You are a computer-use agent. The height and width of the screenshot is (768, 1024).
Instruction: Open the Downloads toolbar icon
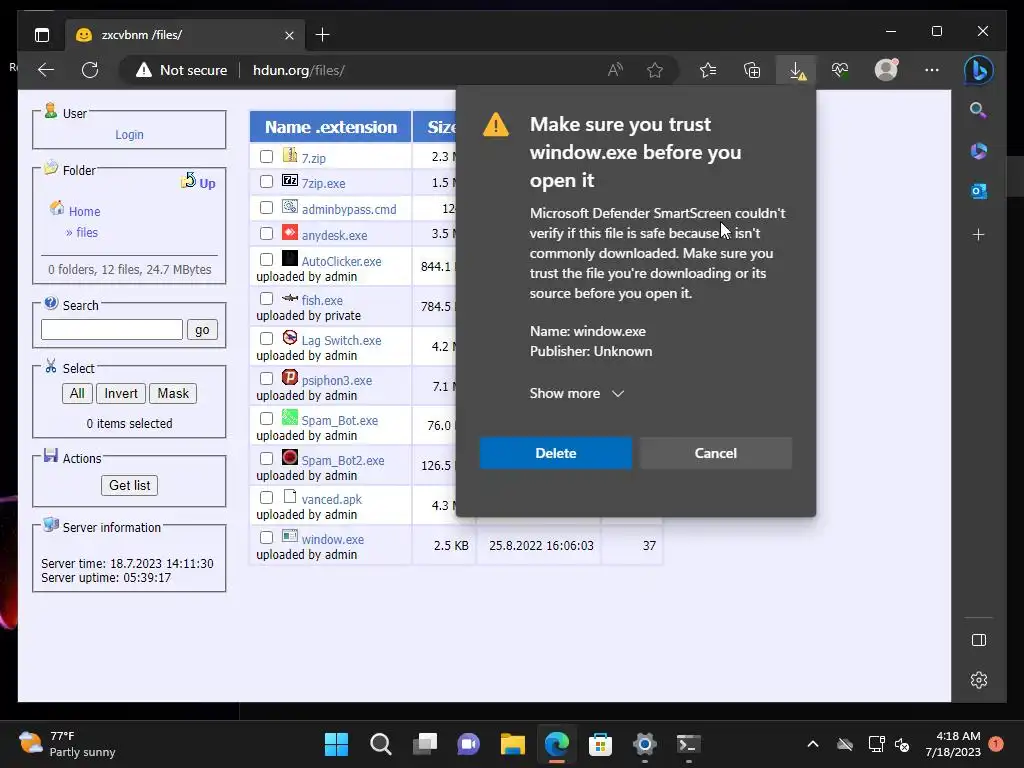pos(796,70)
